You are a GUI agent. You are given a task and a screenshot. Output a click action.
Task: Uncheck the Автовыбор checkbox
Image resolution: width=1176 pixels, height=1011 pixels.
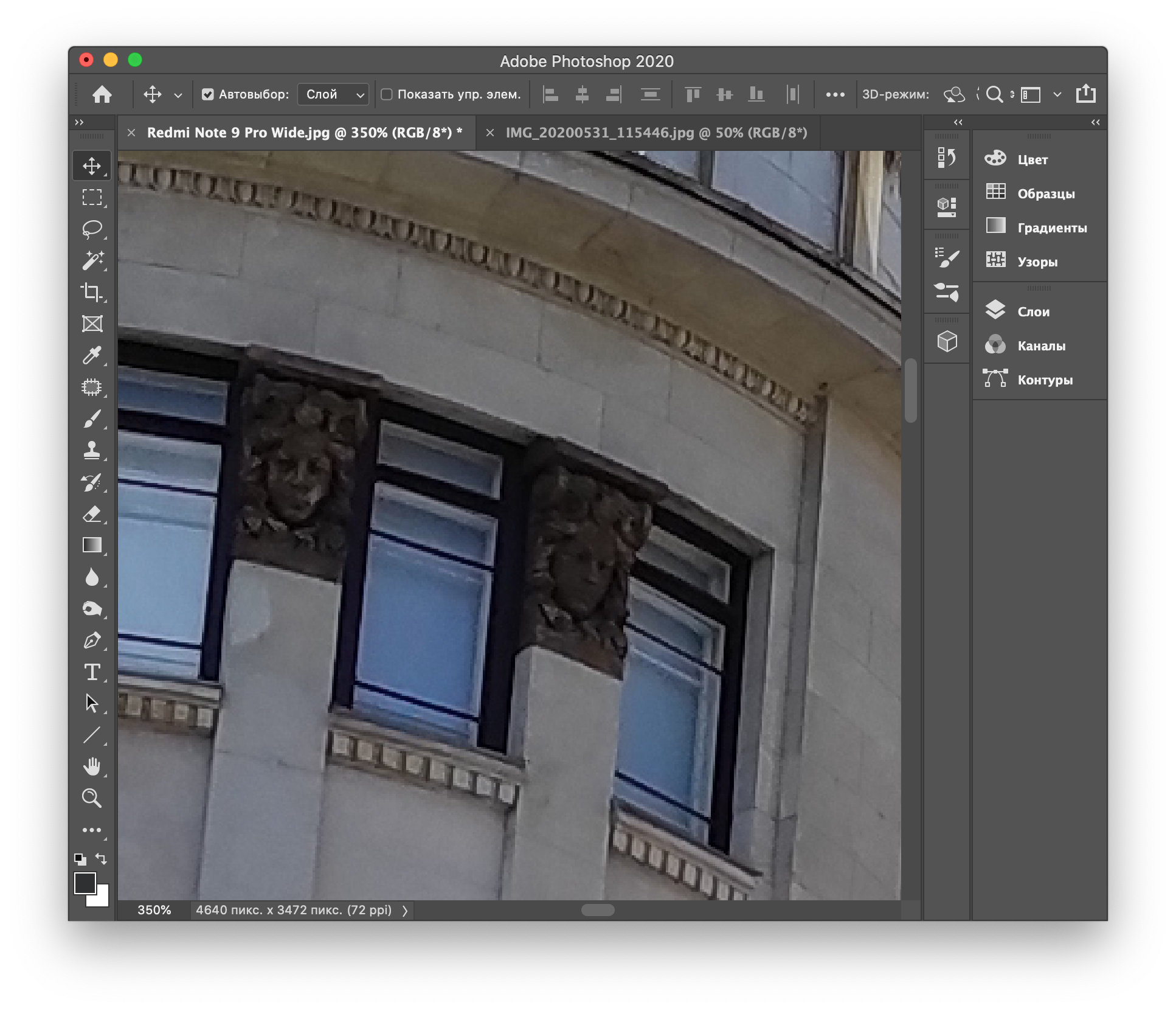(x=208, y=94)
